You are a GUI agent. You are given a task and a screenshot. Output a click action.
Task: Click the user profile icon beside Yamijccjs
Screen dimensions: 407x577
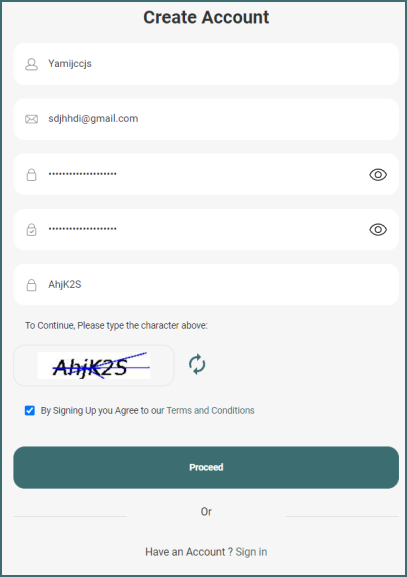click(x=31, y=64)
